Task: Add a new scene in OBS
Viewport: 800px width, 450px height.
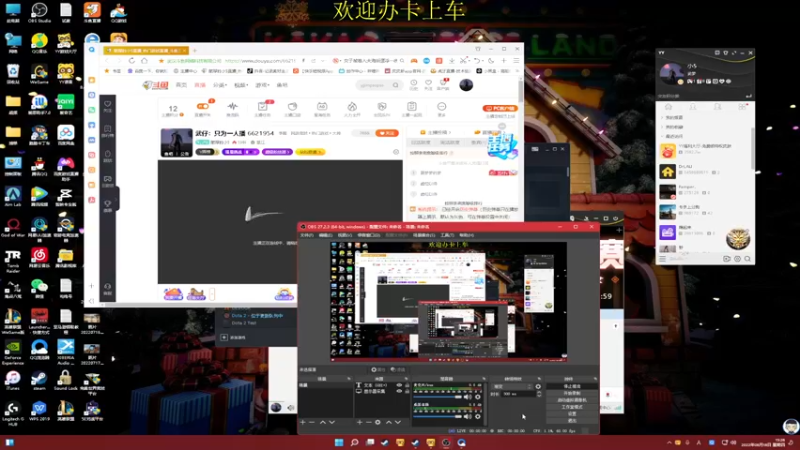Action: [x=303, y=422]
